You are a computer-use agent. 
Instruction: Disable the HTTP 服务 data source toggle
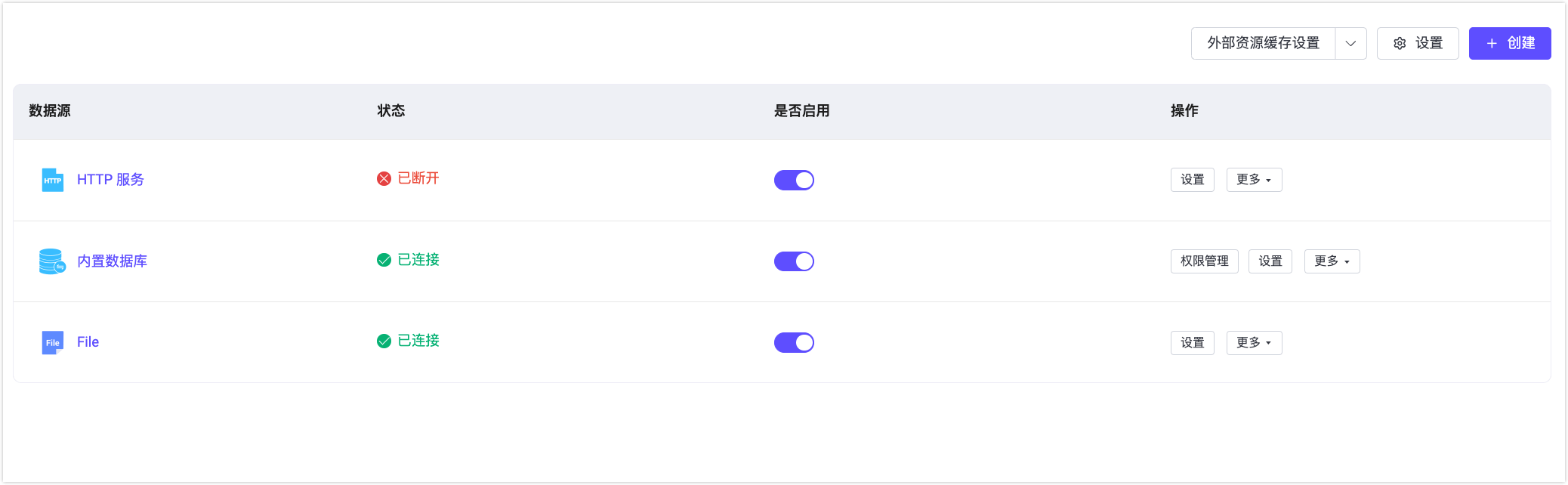[794, 180]
